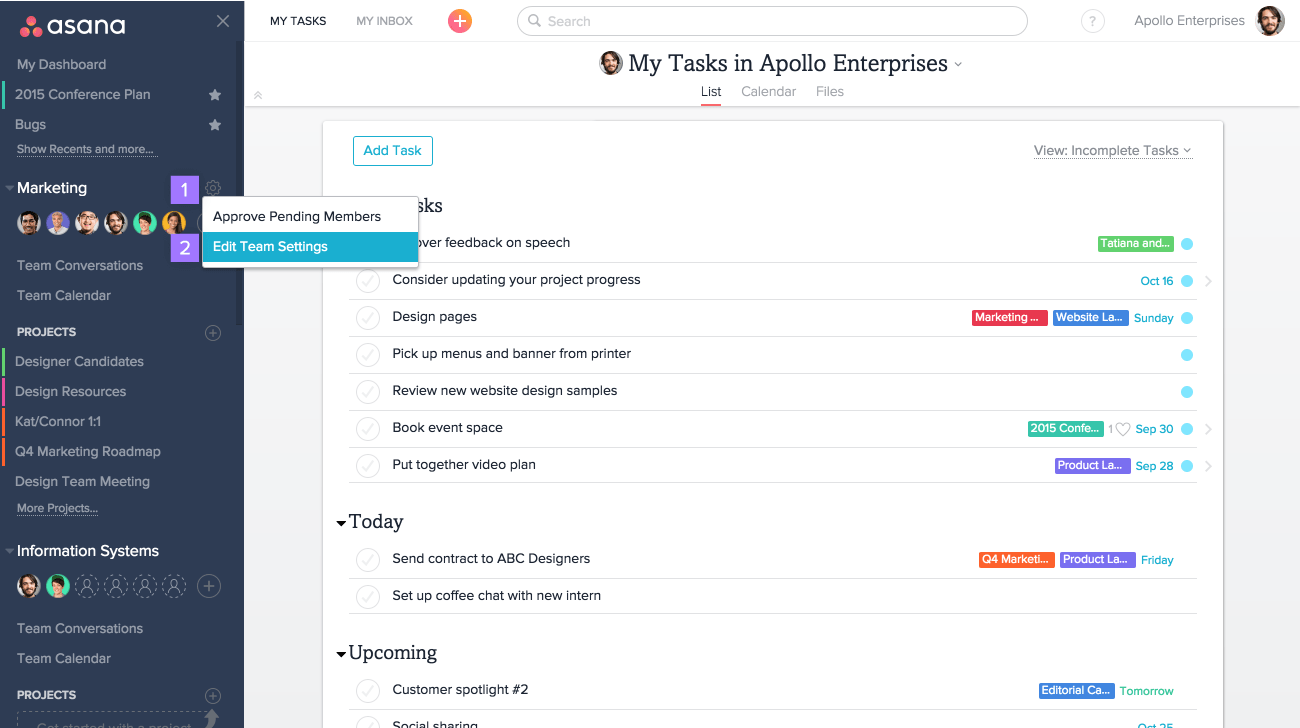Image resolution: width=1300 pixels, height=728 pixels.
Task: Switch to the My Tasks tab
Action: point(298,21)
